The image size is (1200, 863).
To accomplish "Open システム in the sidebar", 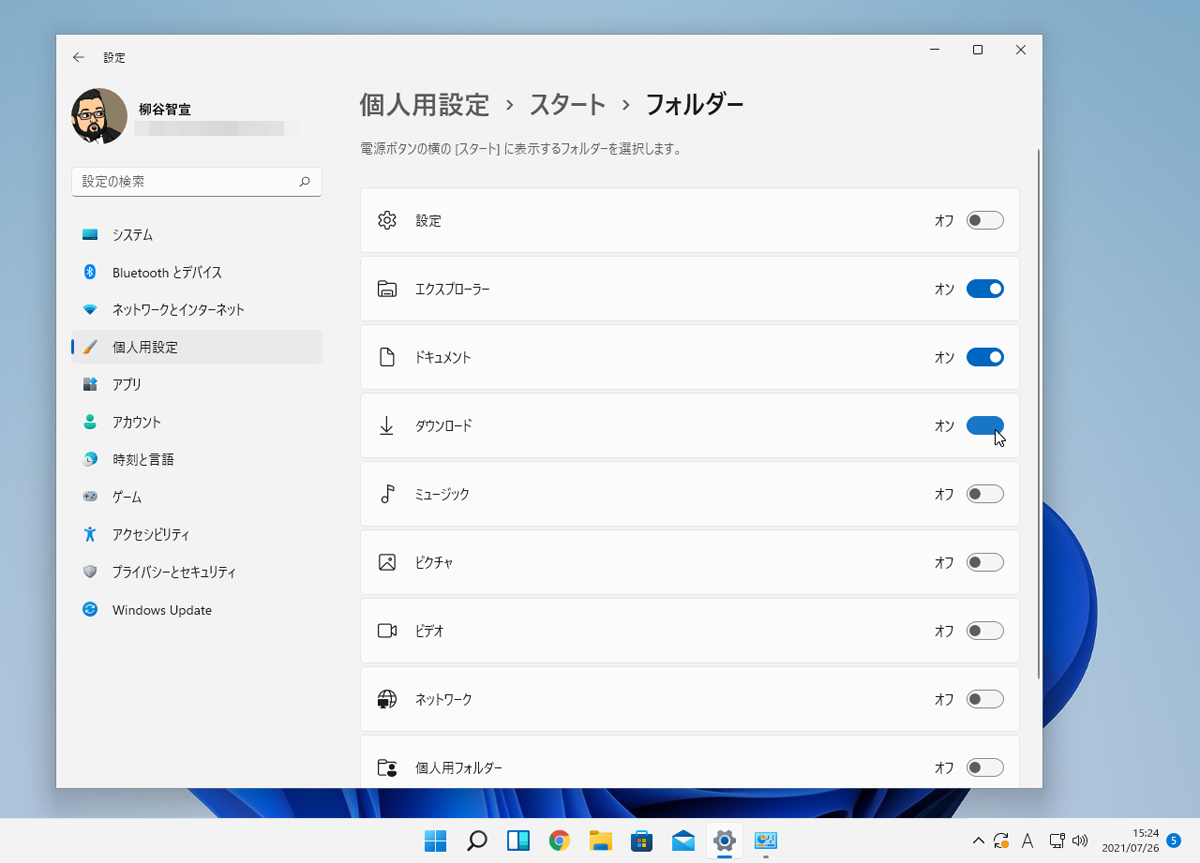I will (132, 235).
